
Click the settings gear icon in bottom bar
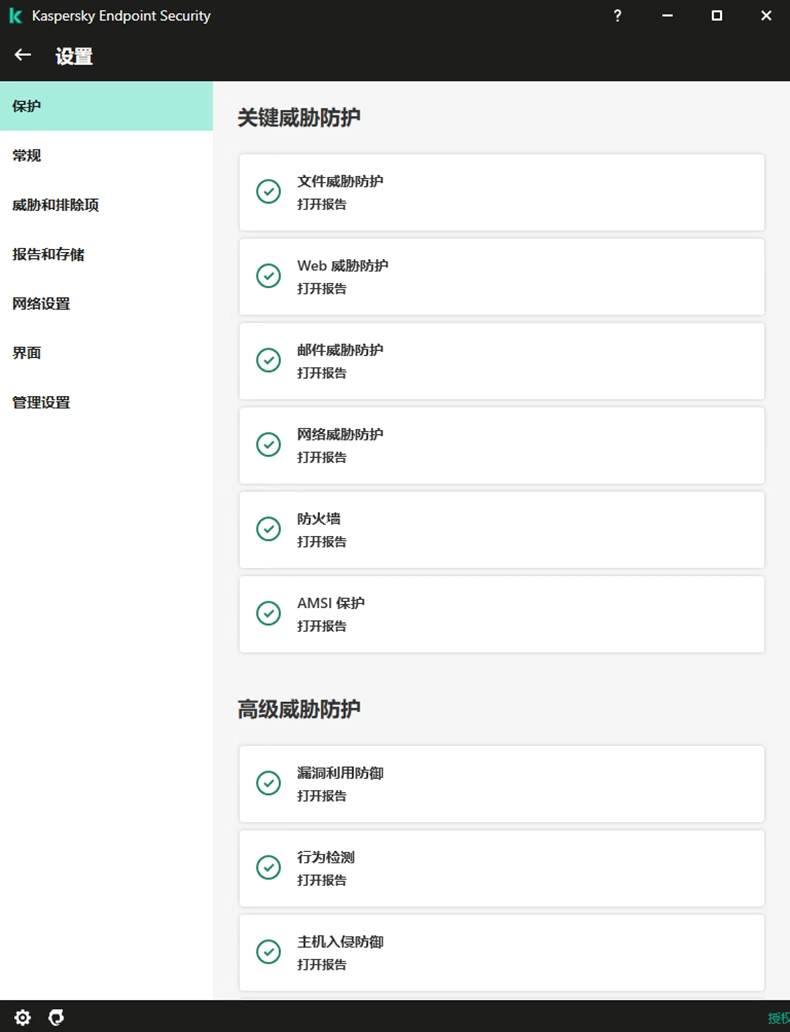coord(23,1017)
